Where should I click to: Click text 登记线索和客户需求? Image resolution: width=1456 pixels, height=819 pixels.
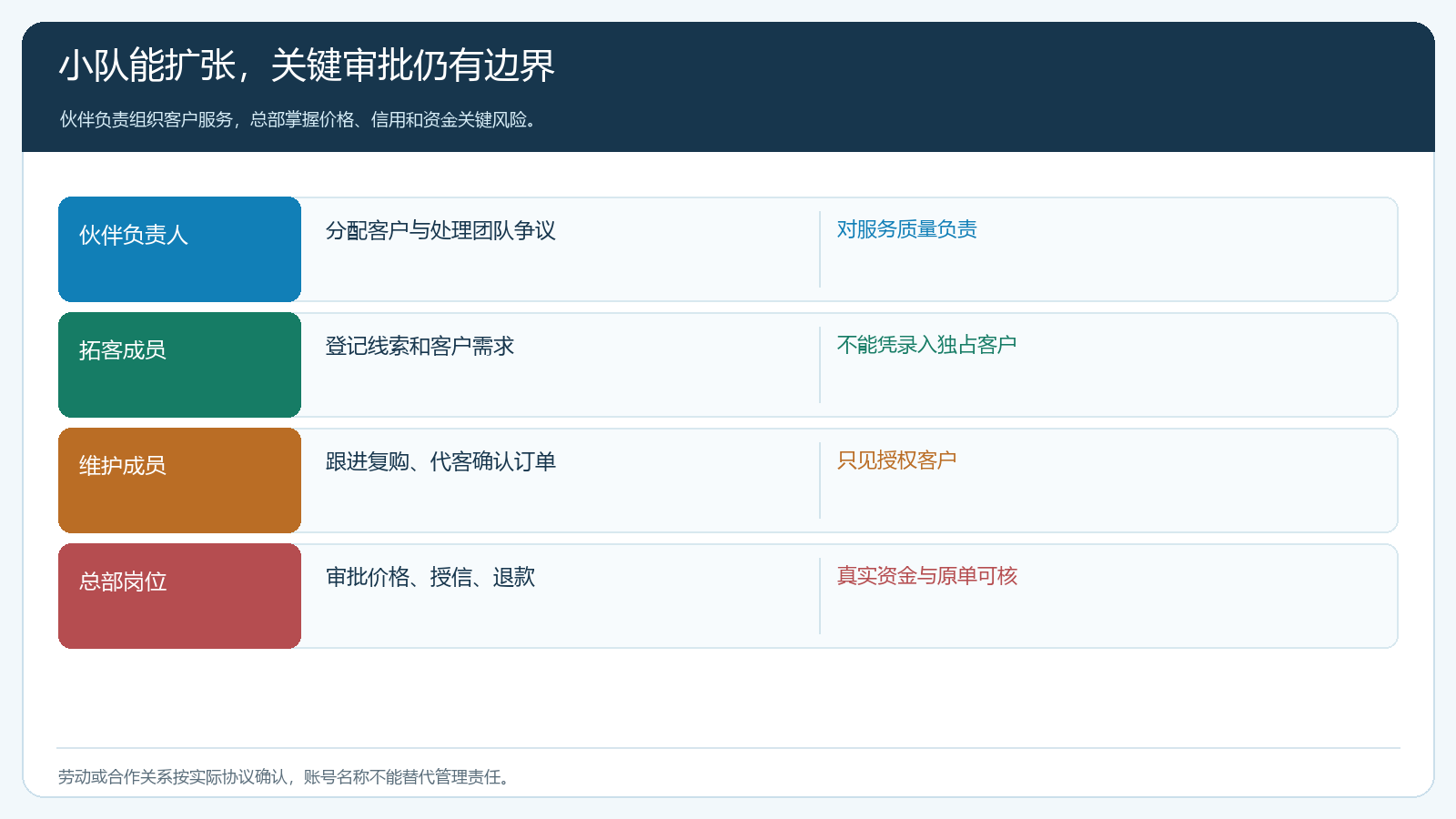click(x=420, y=346)
